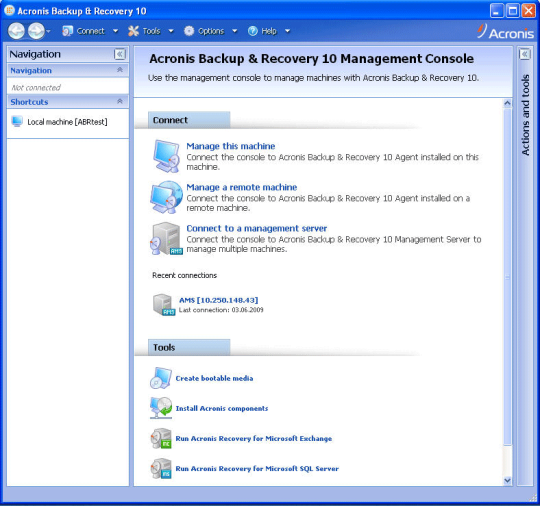Click the Create bootable media icon

pyautogui.click(x=161, y=378)
